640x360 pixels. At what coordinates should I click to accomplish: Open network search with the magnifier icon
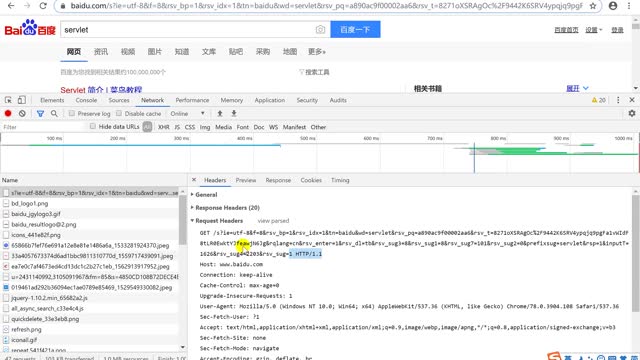pos(54,113)
